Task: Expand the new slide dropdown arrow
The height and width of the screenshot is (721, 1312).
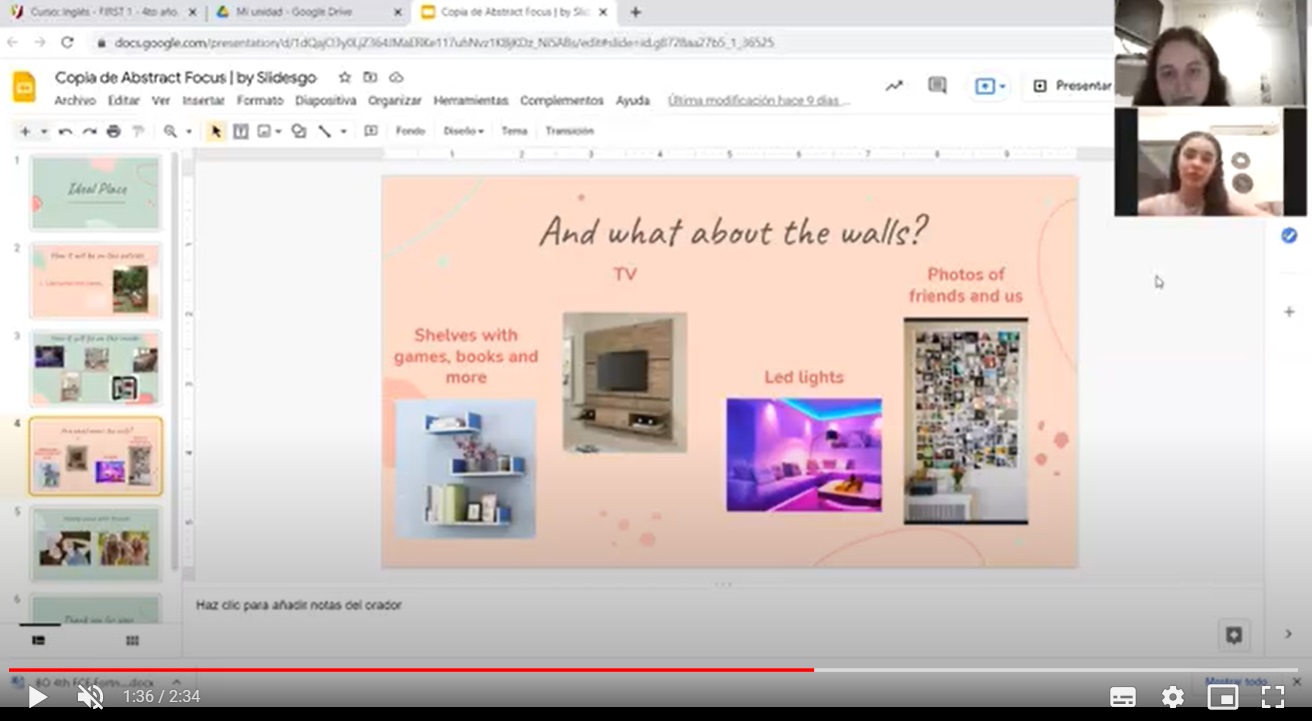Action: click(x=43, y=131)
